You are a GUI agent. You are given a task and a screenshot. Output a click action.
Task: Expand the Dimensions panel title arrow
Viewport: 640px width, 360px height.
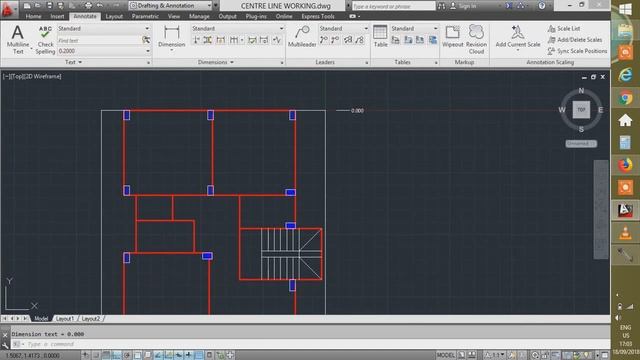tap(232, 62)
